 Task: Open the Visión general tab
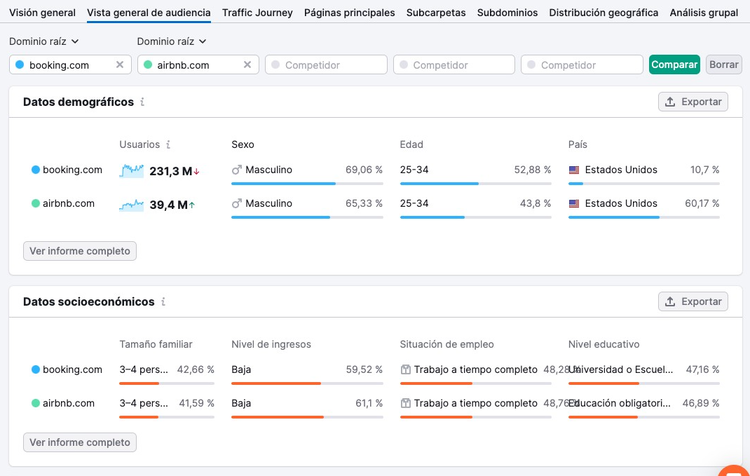click(42, 12)
